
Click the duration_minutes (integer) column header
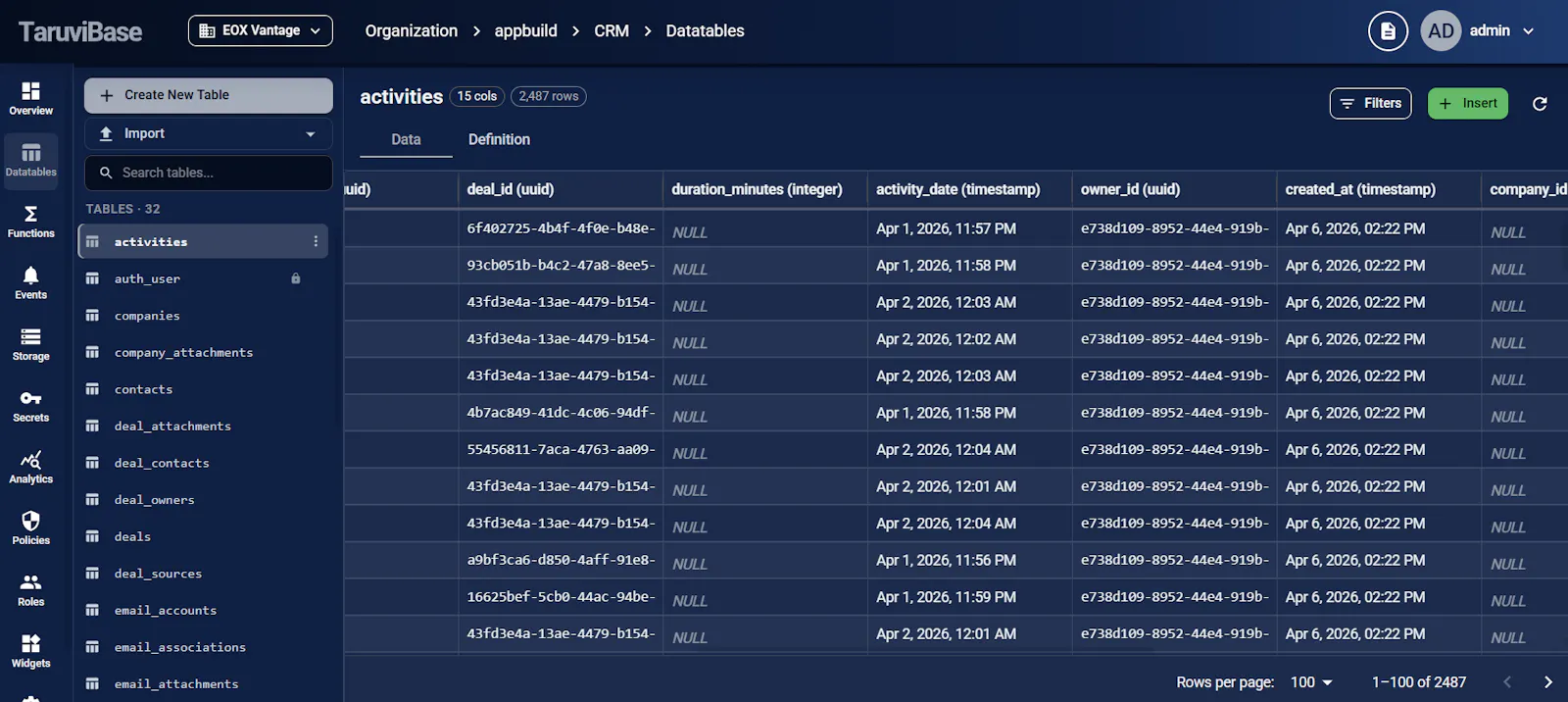(765, 189)
